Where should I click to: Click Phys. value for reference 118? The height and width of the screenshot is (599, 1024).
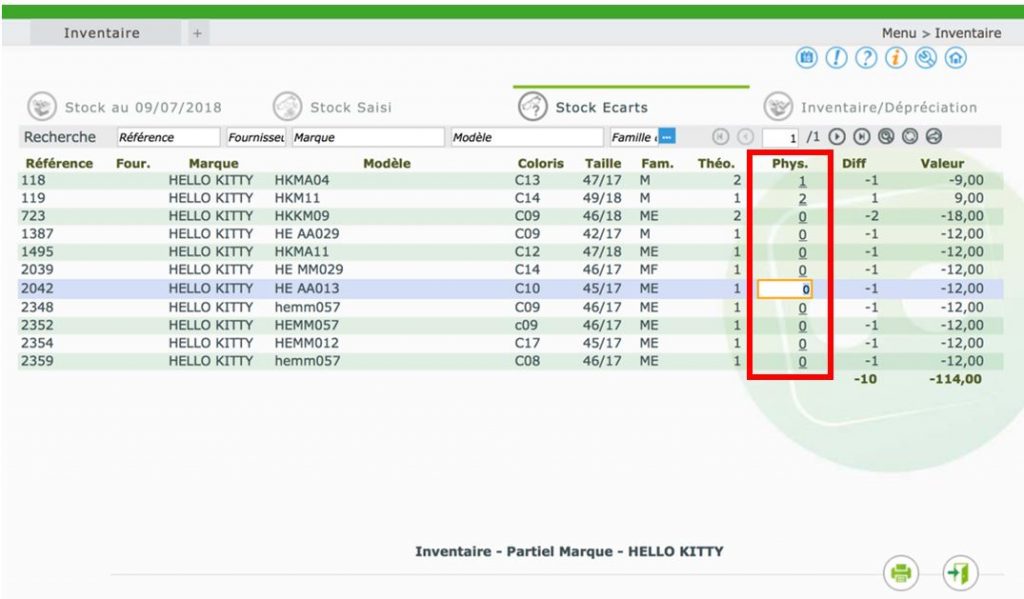[802, 181]
